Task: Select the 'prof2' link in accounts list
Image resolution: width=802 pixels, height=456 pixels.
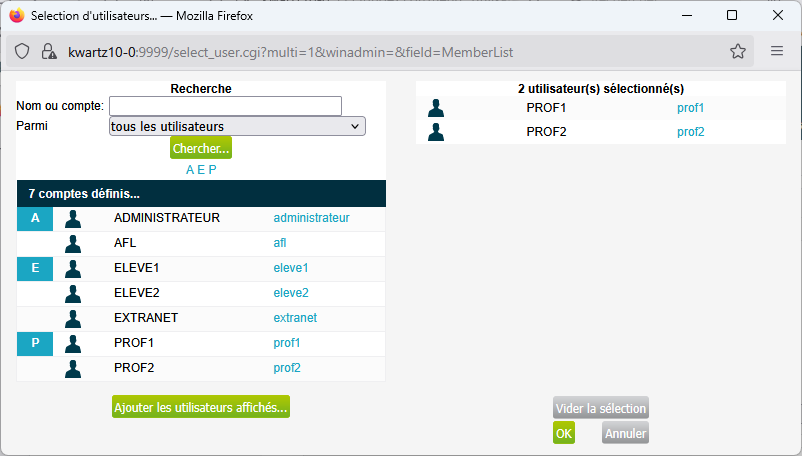Action: coord(287,368)
